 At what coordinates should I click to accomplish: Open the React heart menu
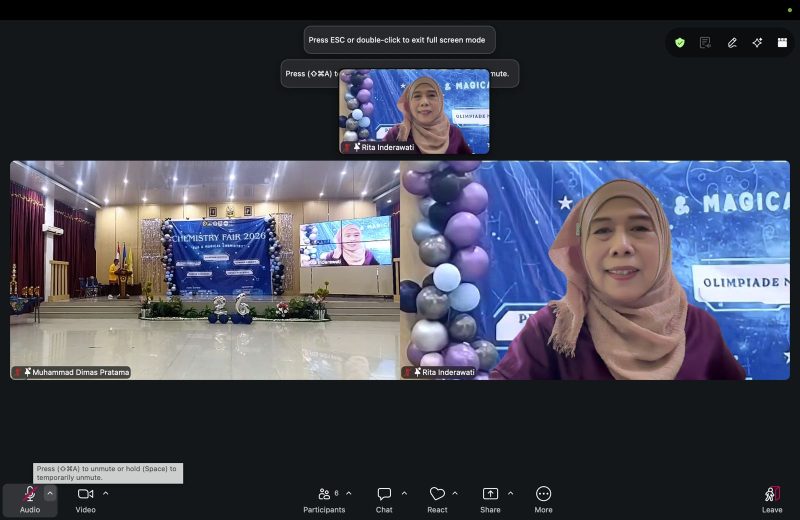pos(437,500)
